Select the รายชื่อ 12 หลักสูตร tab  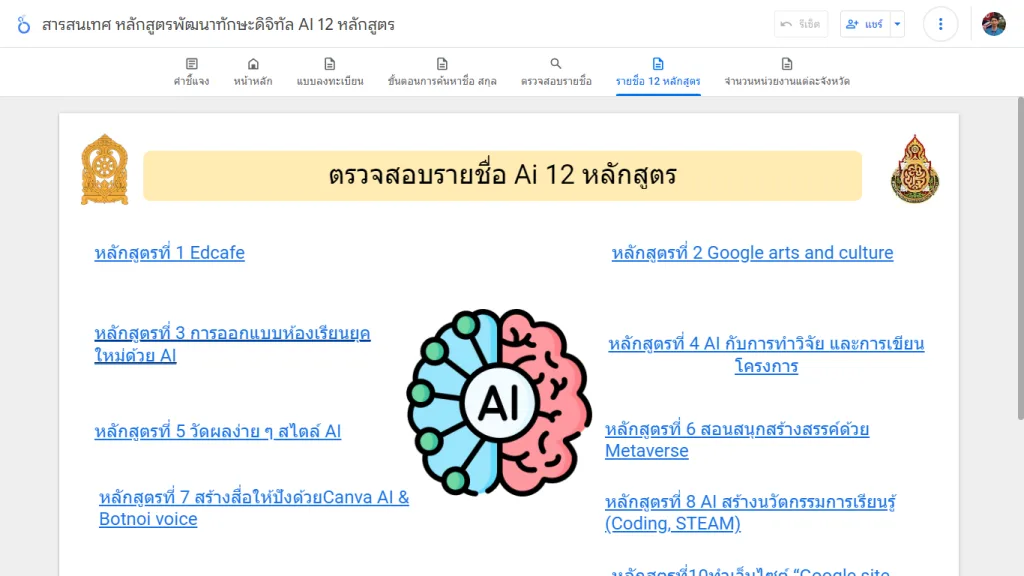658,72
